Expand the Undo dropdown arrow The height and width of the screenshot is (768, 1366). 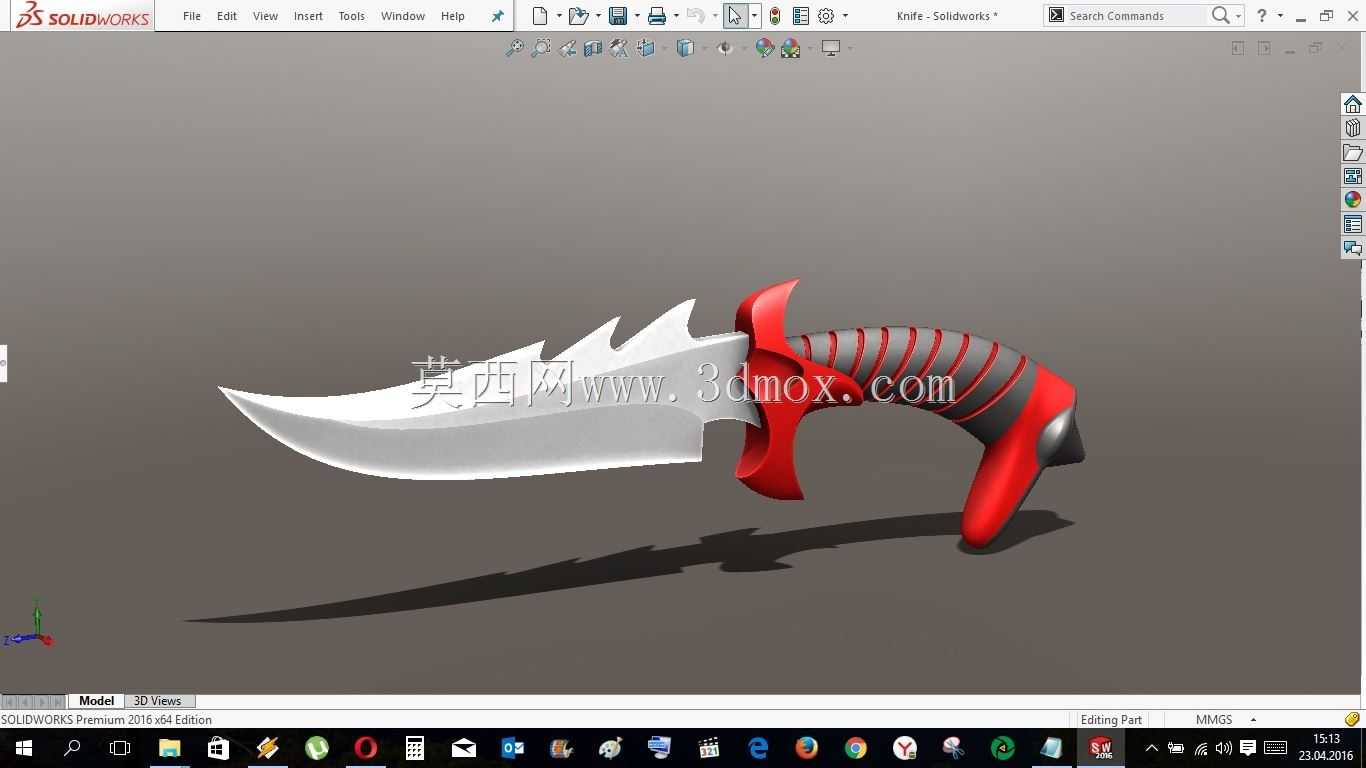pyautogui.click(x=715, y=16)
